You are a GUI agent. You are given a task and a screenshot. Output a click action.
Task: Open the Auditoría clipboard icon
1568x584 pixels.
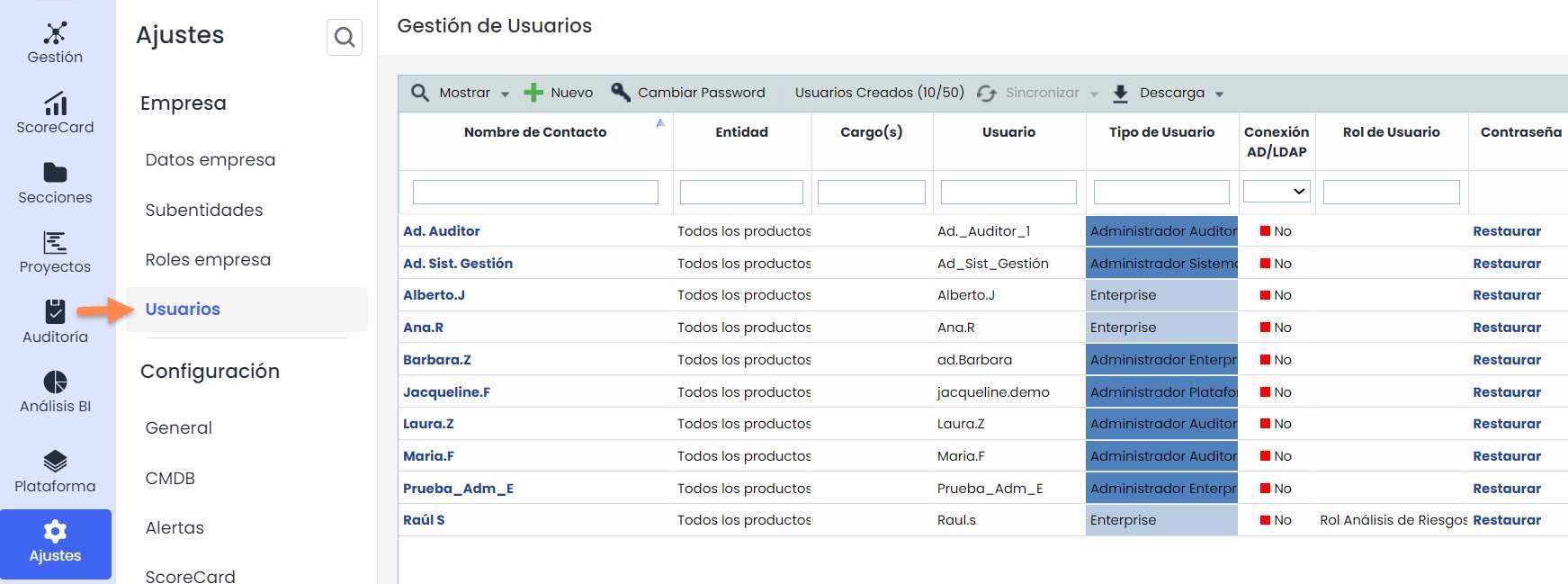coord(55,311)
